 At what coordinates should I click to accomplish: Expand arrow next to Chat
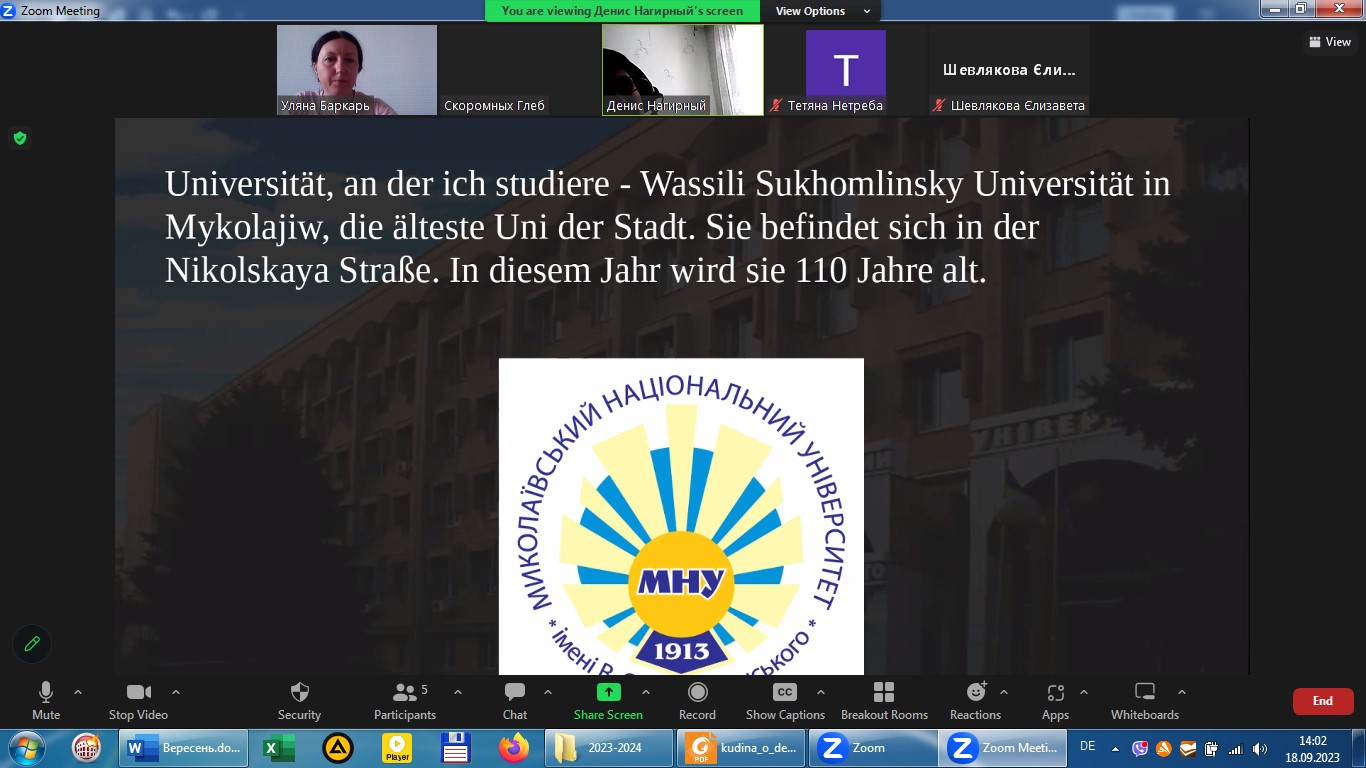click(x=548, y=692)
